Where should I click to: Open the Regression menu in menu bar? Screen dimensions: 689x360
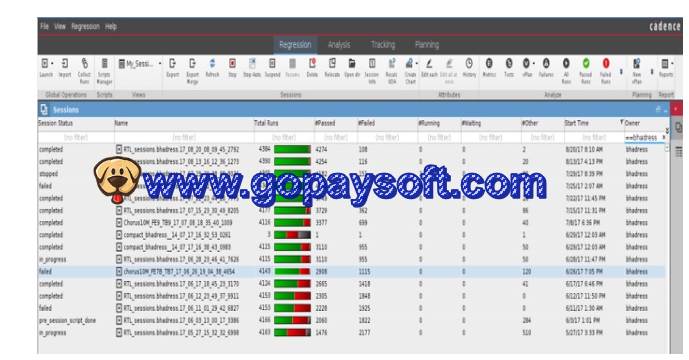85,26
